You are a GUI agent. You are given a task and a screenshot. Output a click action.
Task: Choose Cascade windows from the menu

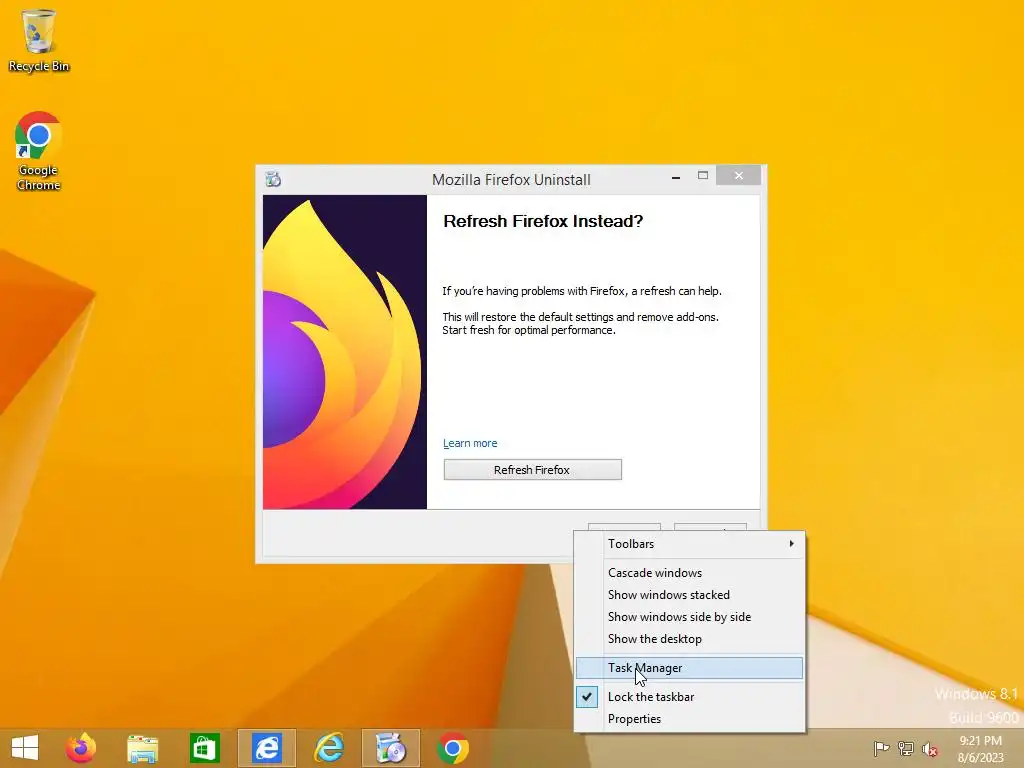click(x=690, y=573)
